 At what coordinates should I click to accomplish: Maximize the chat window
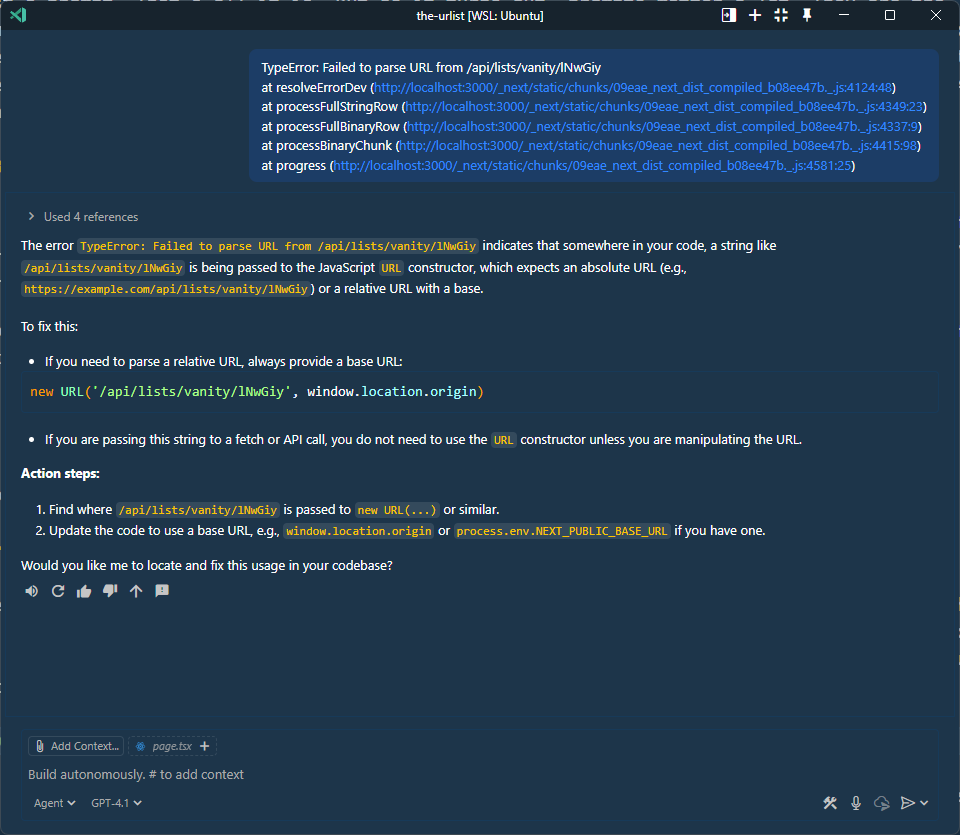coord(890,15)
